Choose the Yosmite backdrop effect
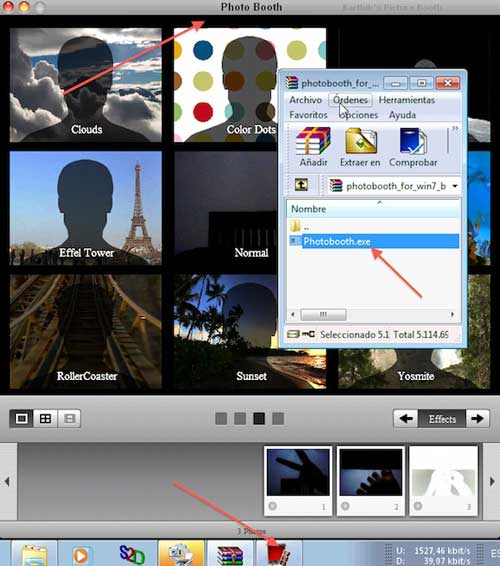This screenshot has height=566, width=500. pyautogui.click(x=414, y=369)
